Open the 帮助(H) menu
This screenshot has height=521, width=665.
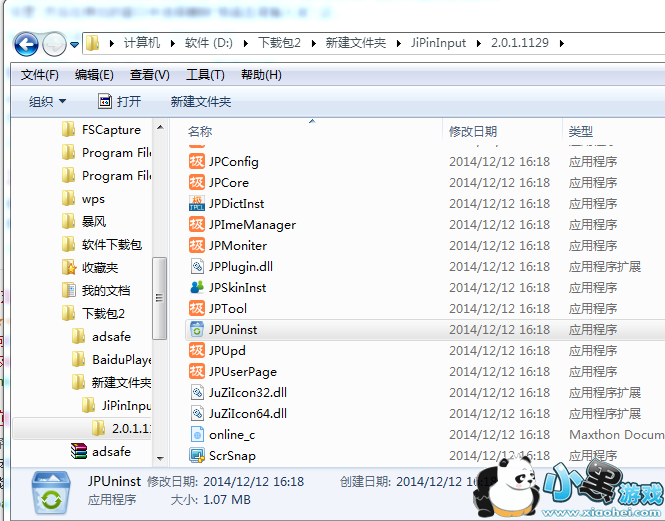(x=261, y=75)
